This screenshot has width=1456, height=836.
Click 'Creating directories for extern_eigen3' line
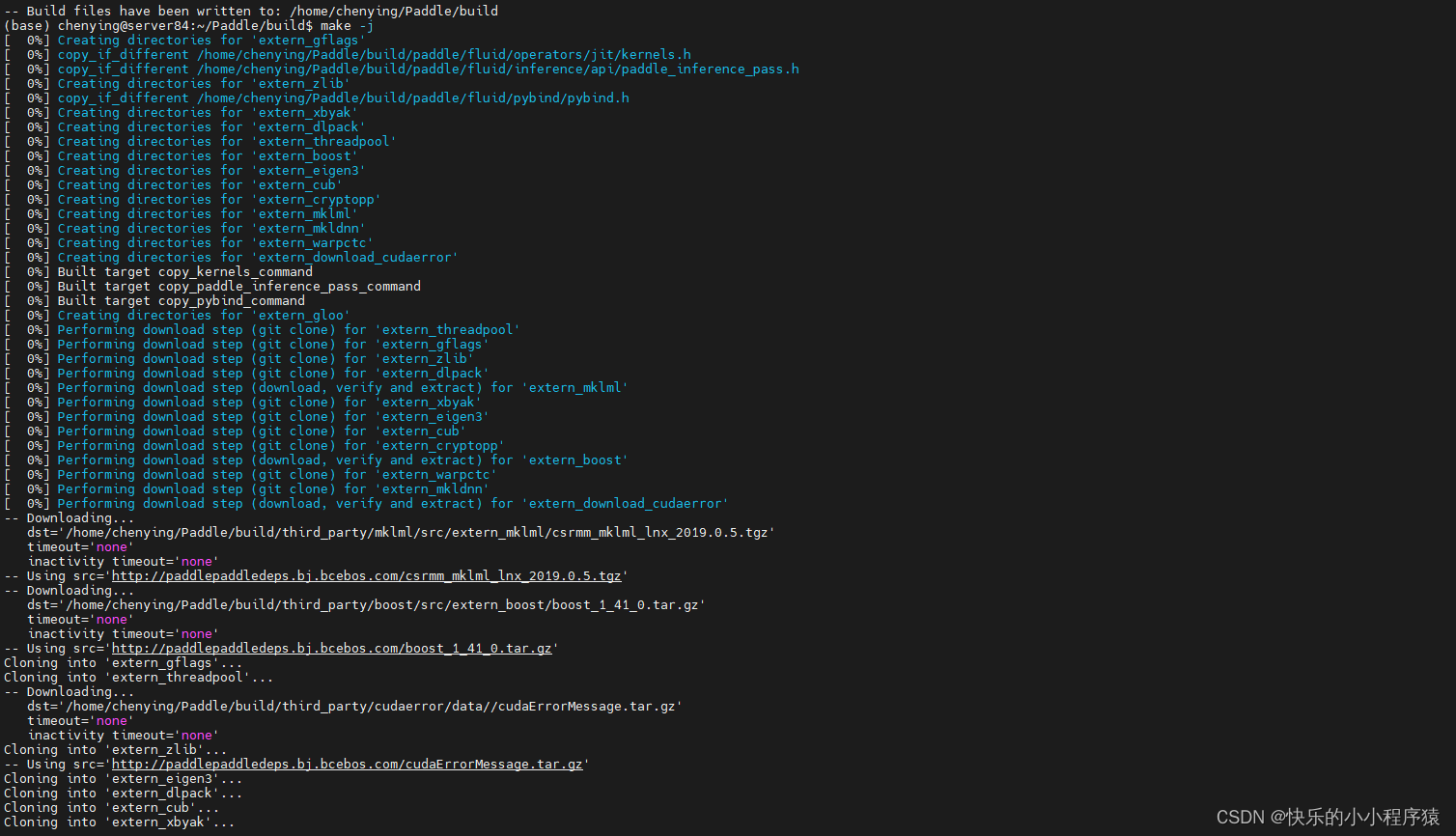[185, 170]
